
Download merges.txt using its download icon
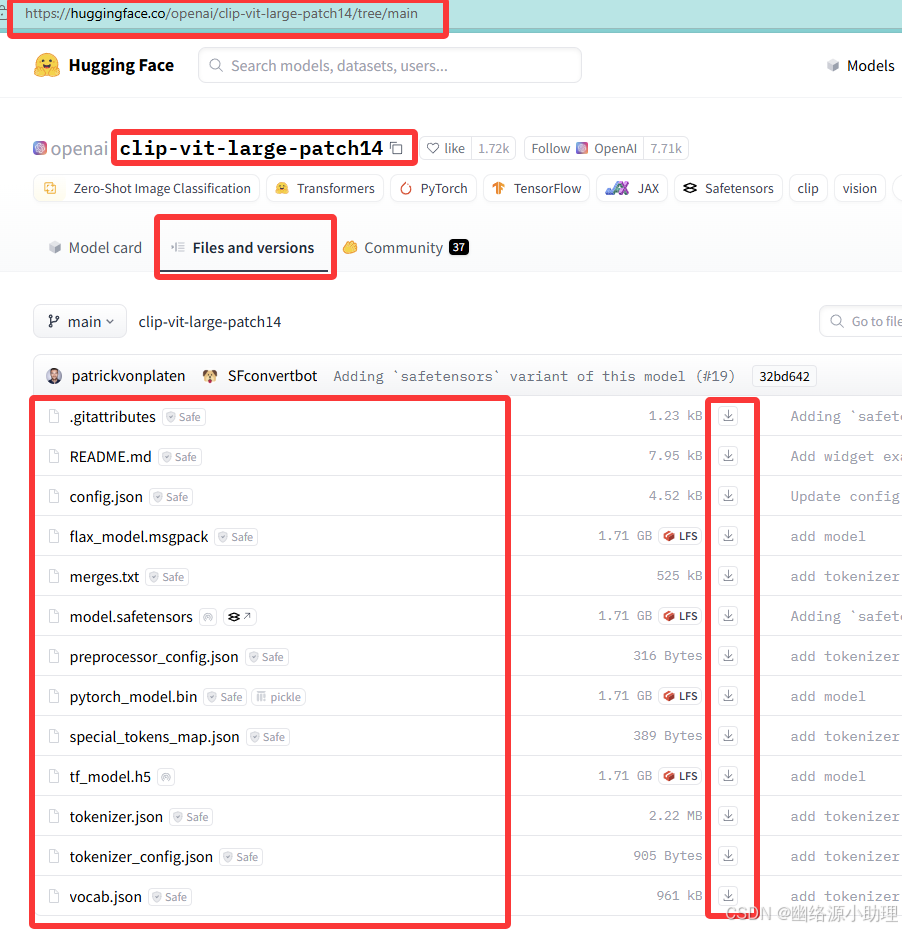pyautogui.click(x=728, y=576)
